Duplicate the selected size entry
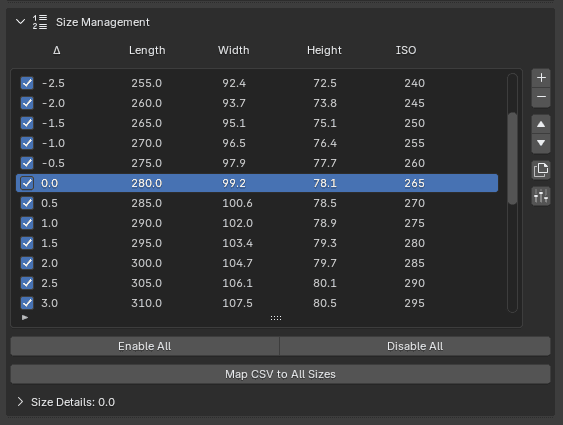Screen dimensions: 563x425 pyautogui.click(x=541, y=170)
